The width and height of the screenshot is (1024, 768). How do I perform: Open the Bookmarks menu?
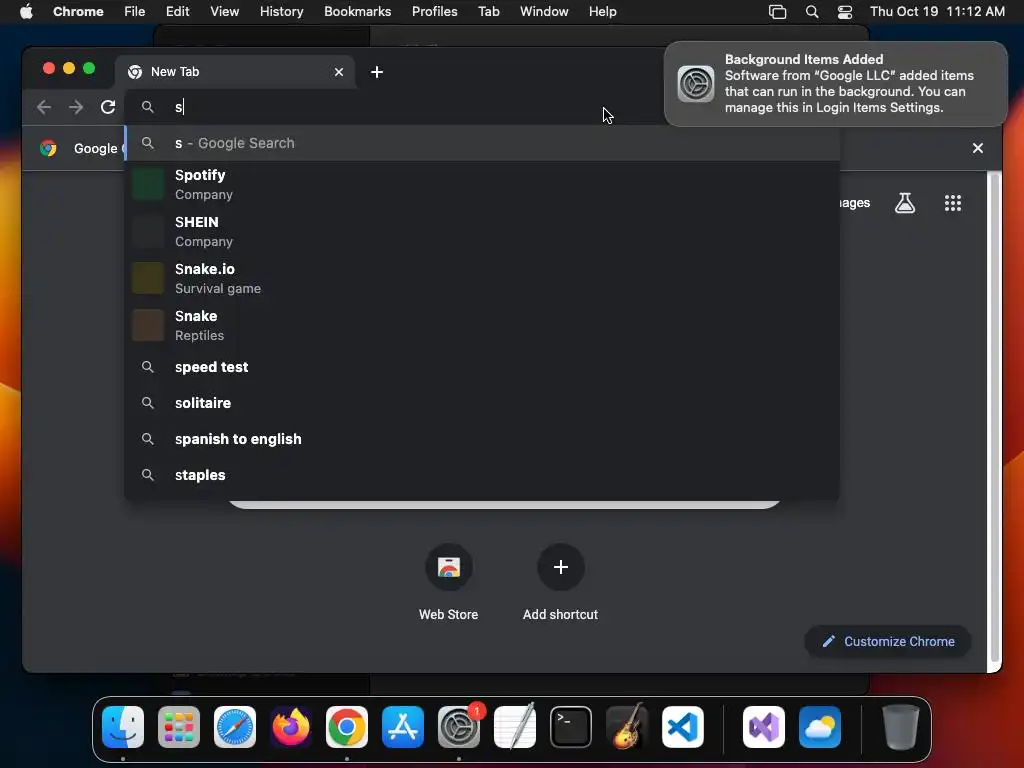[x=357, y=12]
